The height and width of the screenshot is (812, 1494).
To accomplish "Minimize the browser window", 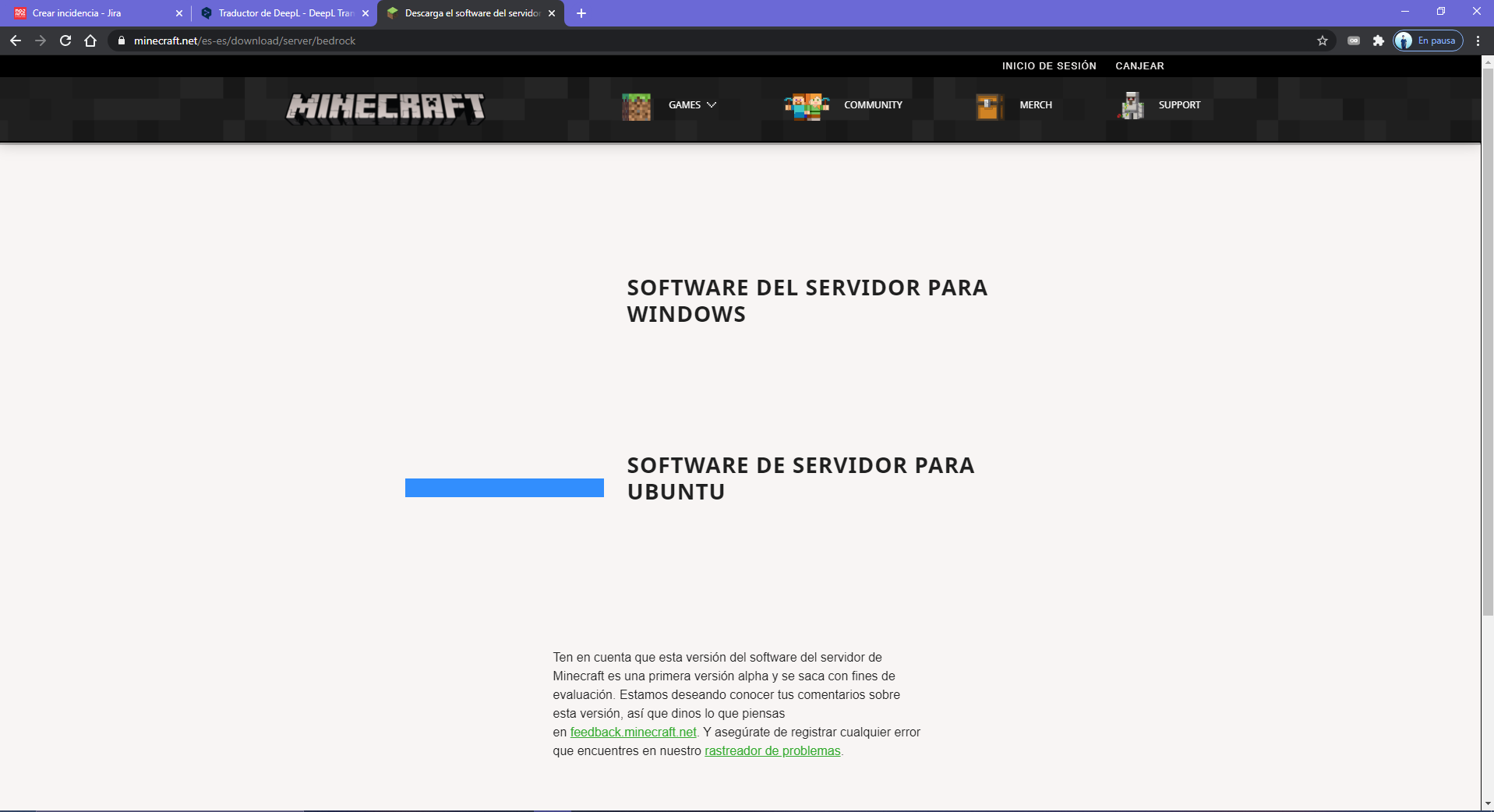I will pyautogui.click(x=1405, y=12).
